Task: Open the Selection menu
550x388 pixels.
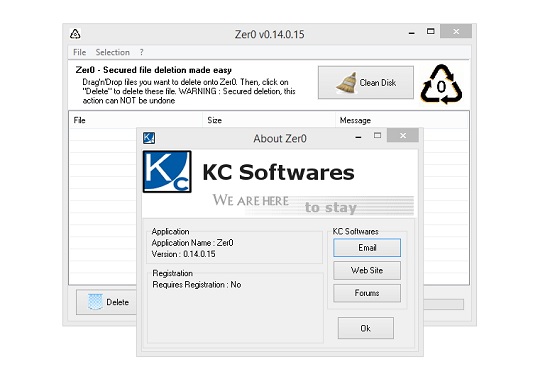Action: (113, 52)
